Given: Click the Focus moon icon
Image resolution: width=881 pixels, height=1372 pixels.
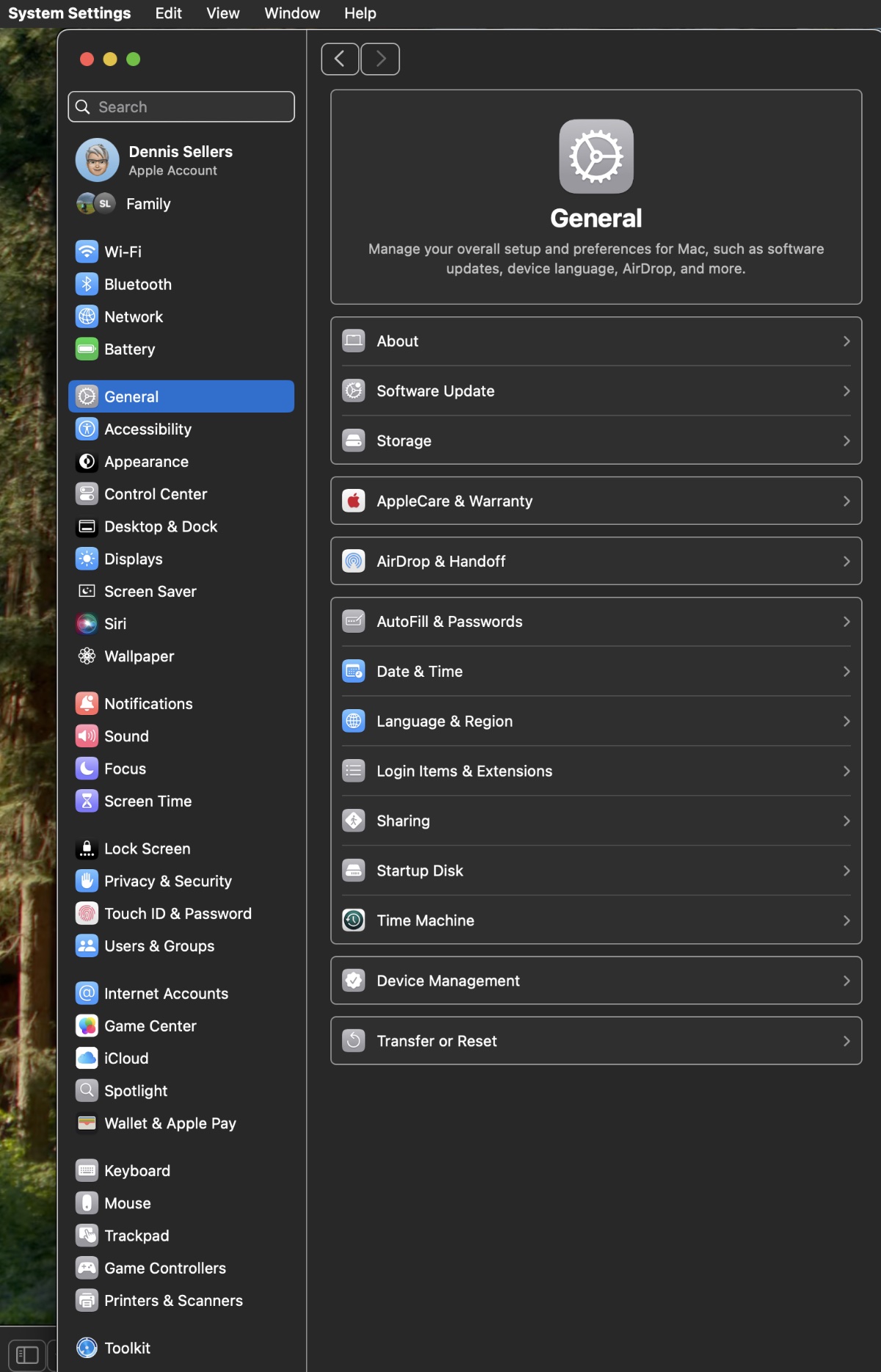Looking at the screenshot, I should (x=87, y=769).
